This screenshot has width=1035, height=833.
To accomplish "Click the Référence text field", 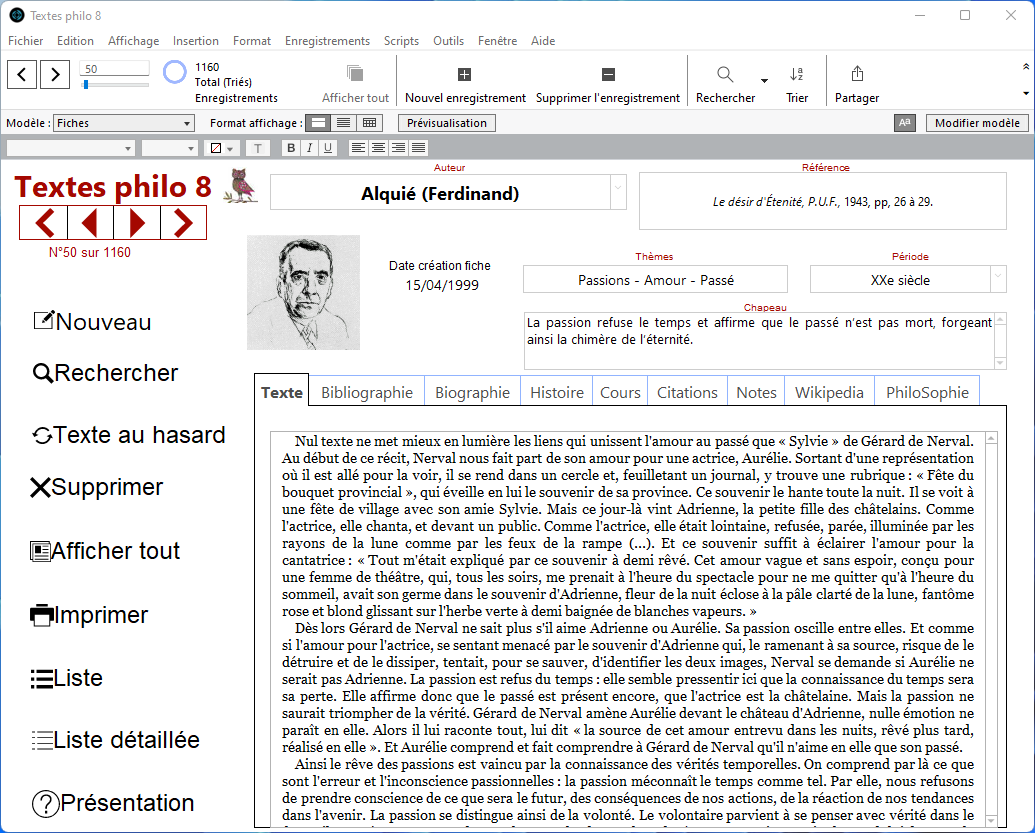I will click(822, 201).
